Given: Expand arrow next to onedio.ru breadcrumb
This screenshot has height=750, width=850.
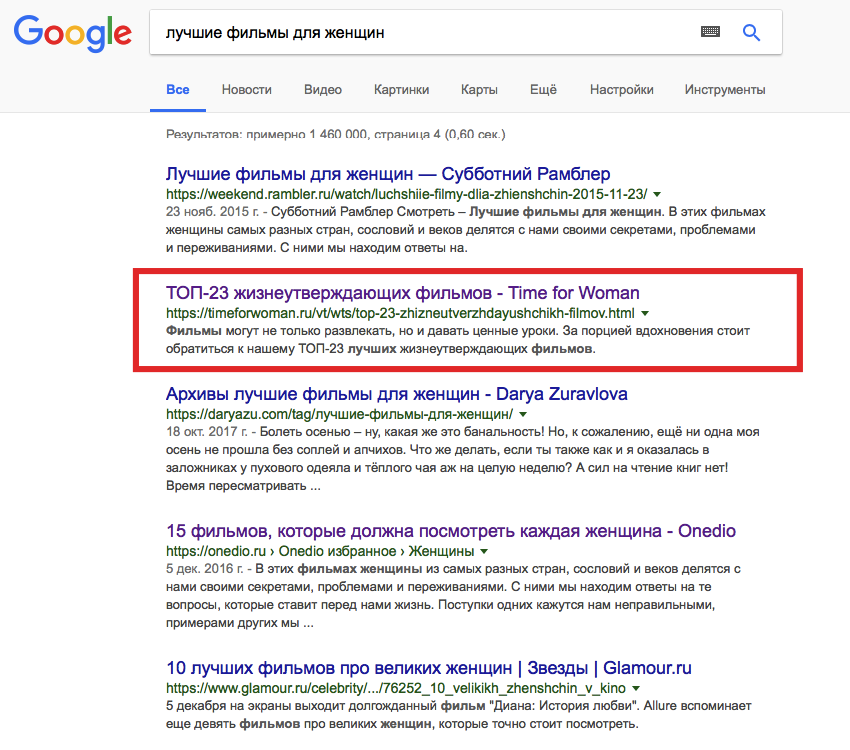Looking at the screenshot, I should click(x=484, y=551).
